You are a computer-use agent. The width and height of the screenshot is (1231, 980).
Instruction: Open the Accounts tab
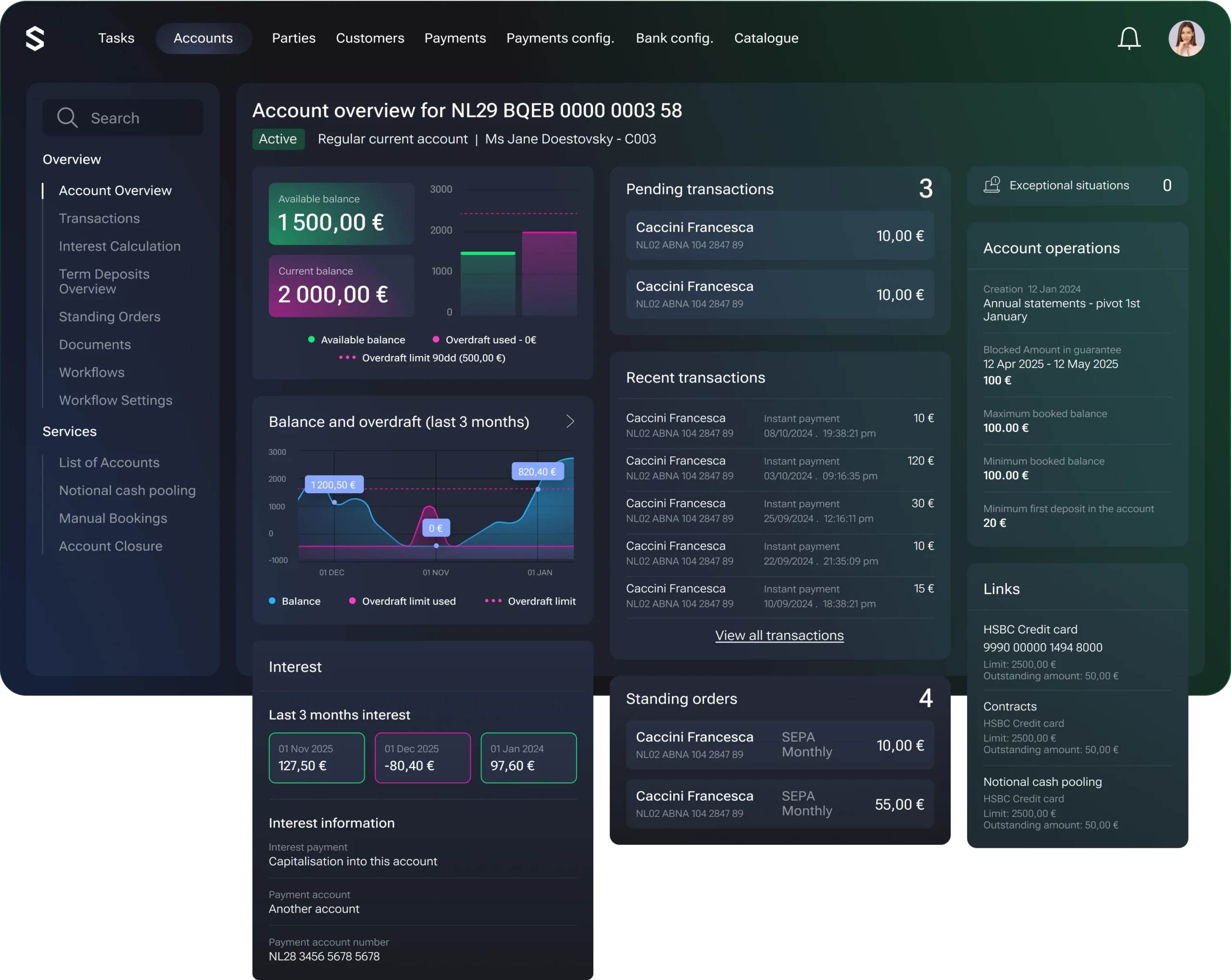[x=203, y=38]
